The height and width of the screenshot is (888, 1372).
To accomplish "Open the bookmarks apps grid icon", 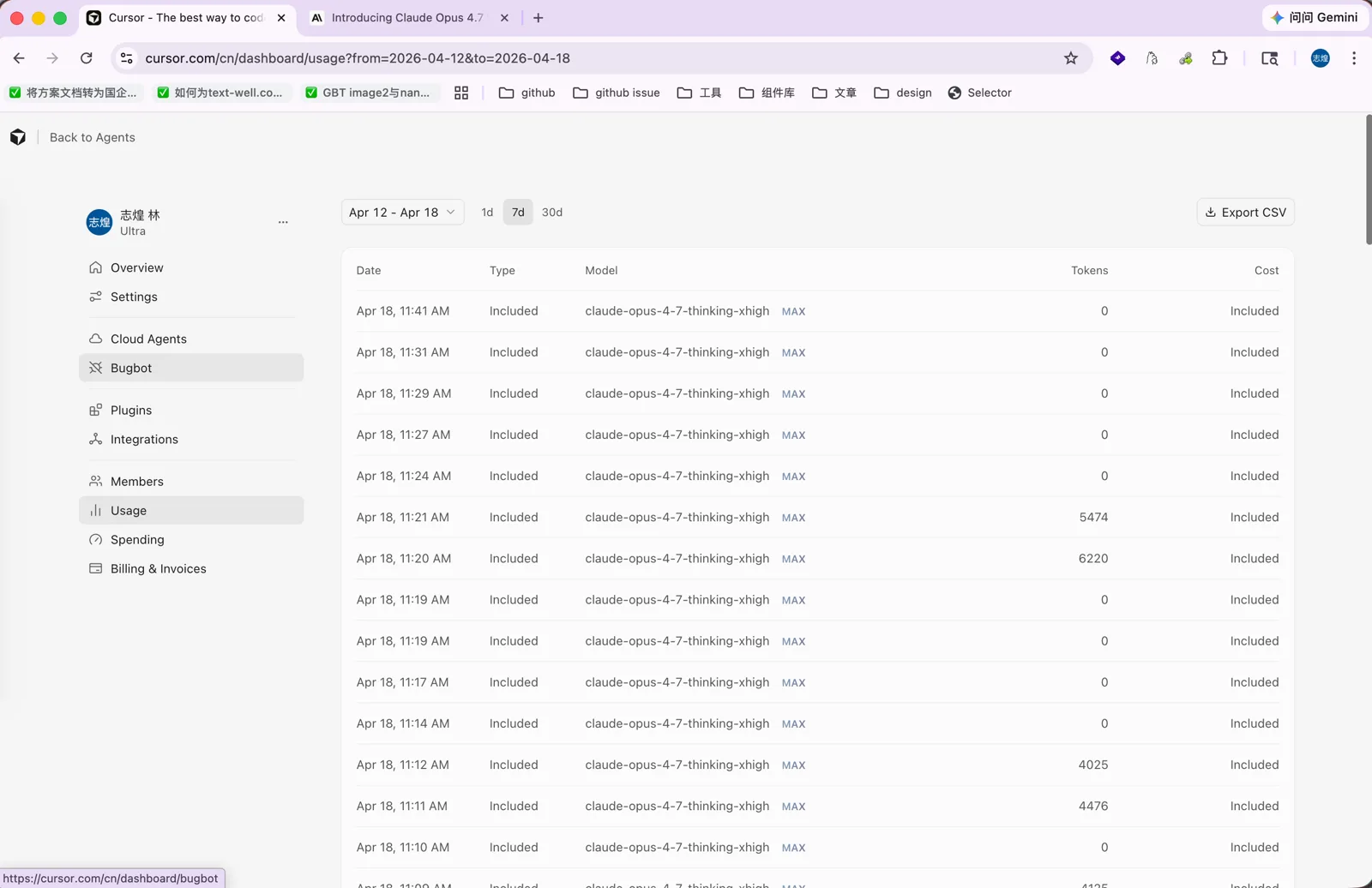I will (461, 93).
